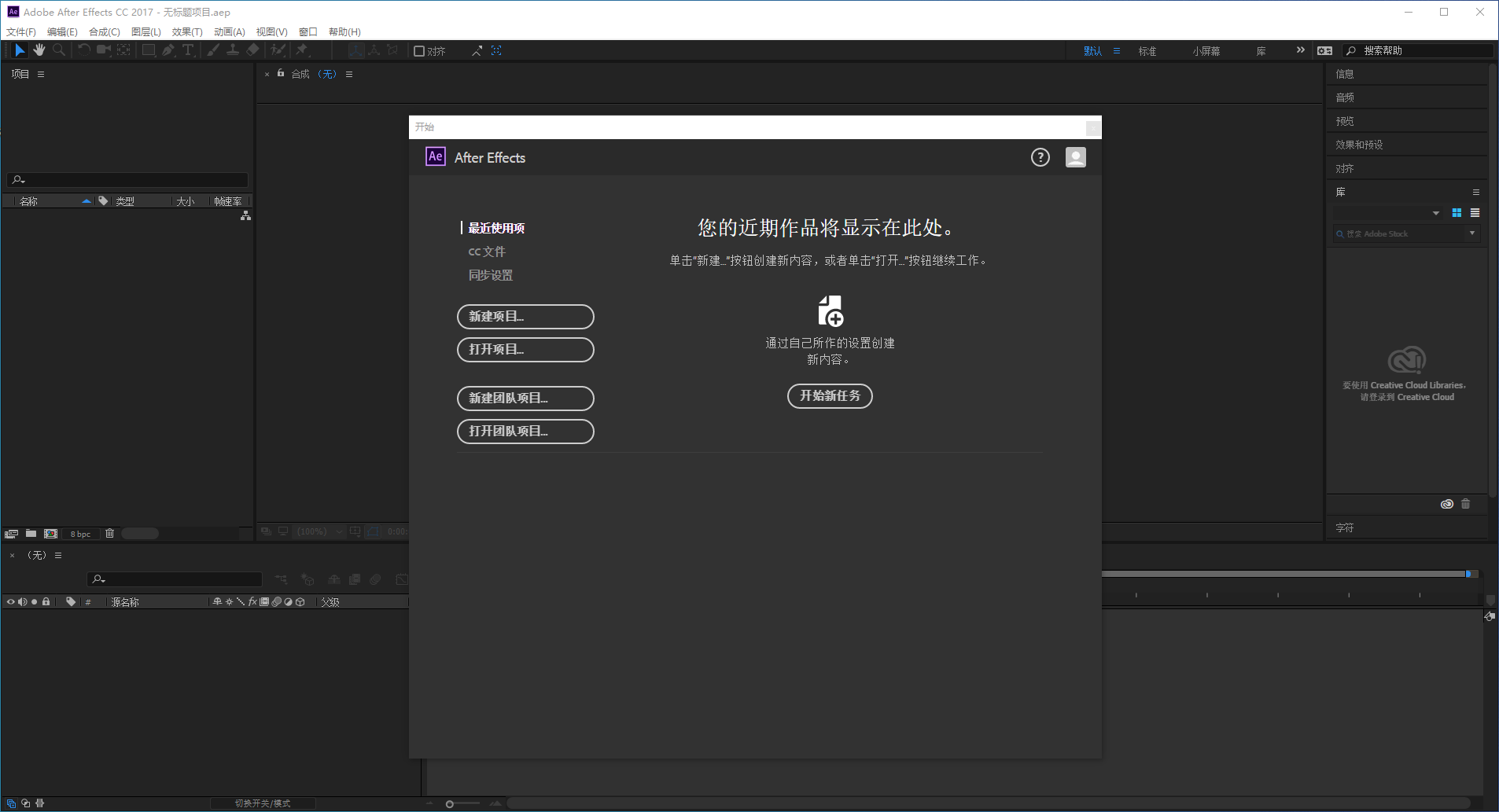Toggle the audio column in timeline
The height and width of the screenshot is (812, 1499).
(x=22, y=601)
